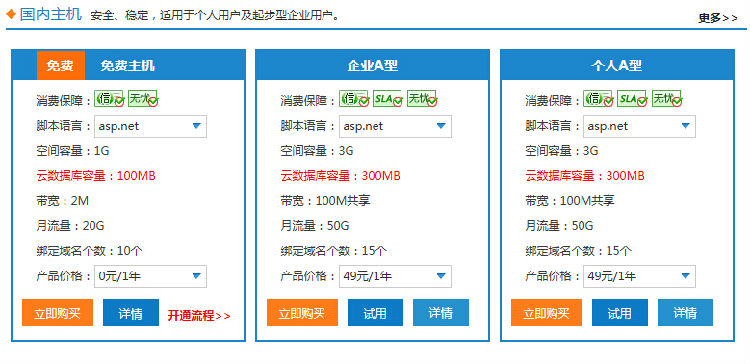Open 脚本语言 dropdown in 免费主机 card
The width and height of the screenshot is (750, 364).
150,126
